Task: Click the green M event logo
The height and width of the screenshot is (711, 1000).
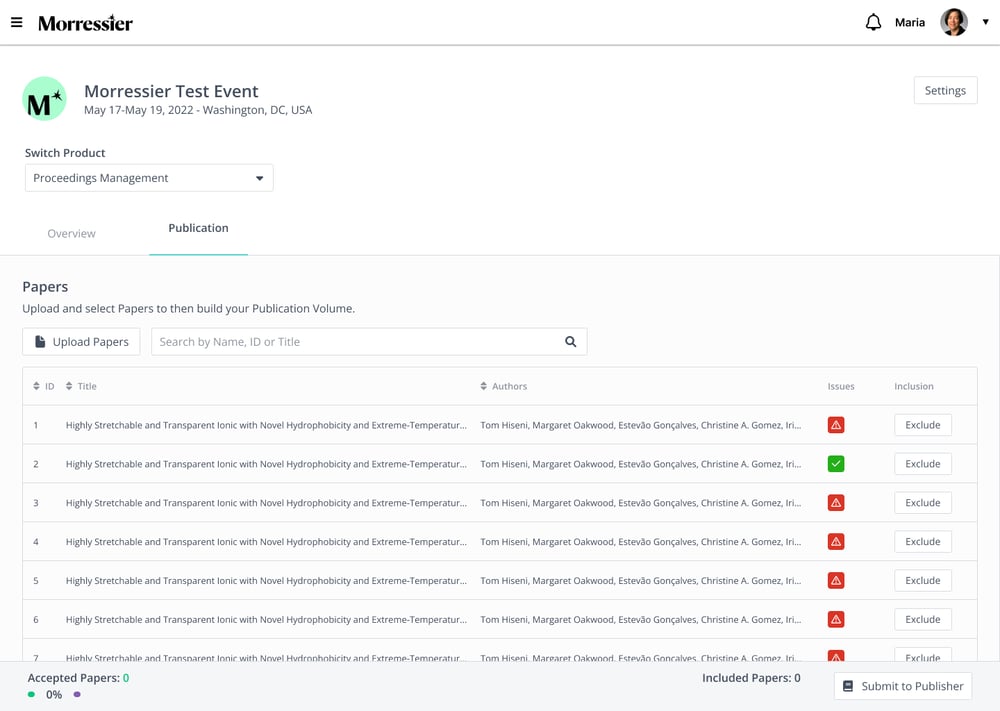Action: point(45,99)
